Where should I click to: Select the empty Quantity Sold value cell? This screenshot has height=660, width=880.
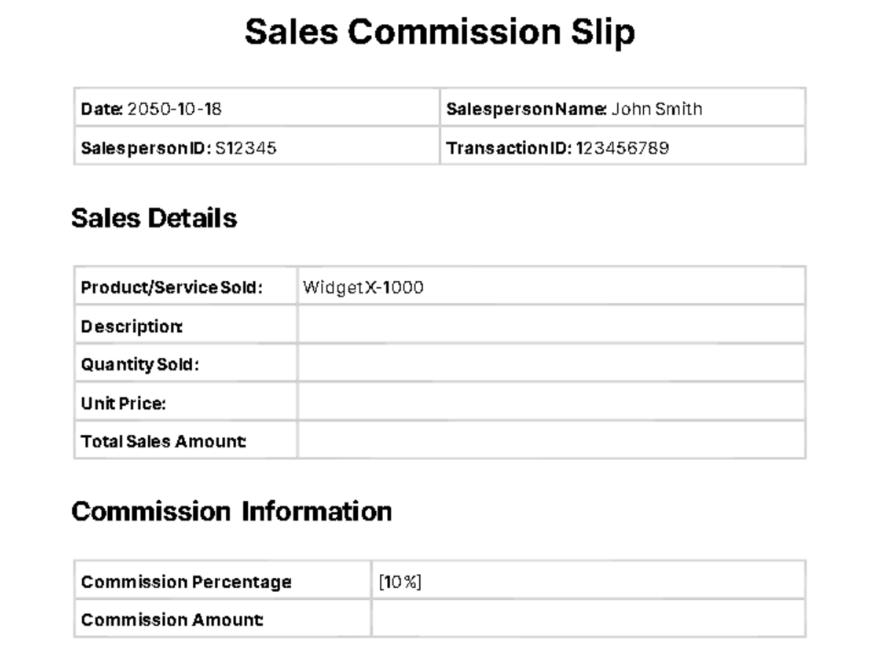click(x=550, y=365)
